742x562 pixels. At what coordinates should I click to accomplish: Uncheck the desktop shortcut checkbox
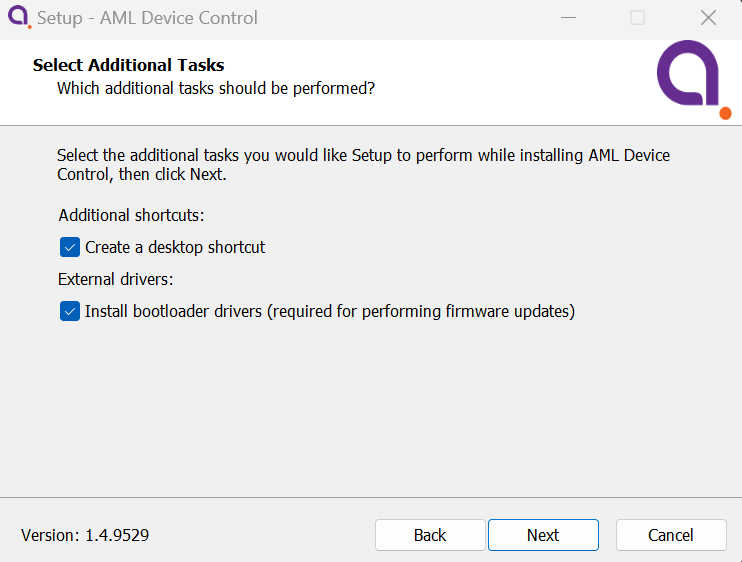pos(70,247)
